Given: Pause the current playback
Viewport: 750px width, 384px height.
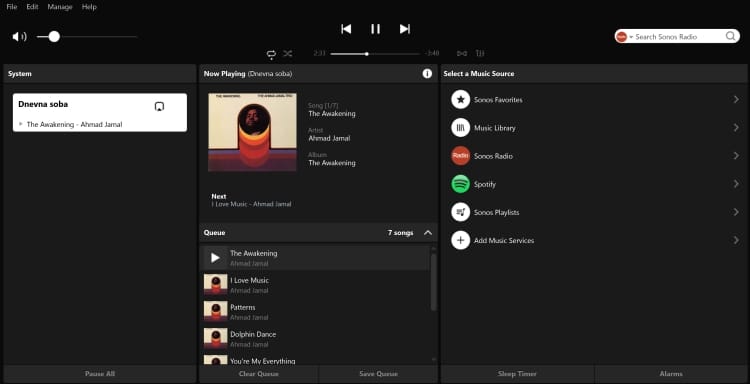Looking at the screenshot, I should coord(375,29).
